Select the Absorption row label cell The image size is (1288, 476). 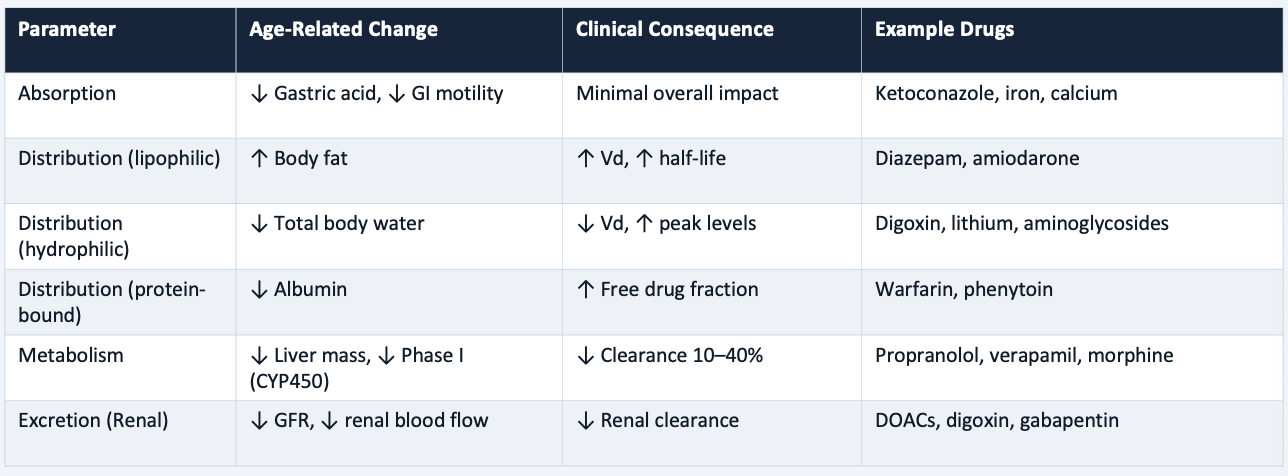pos(67,94)
